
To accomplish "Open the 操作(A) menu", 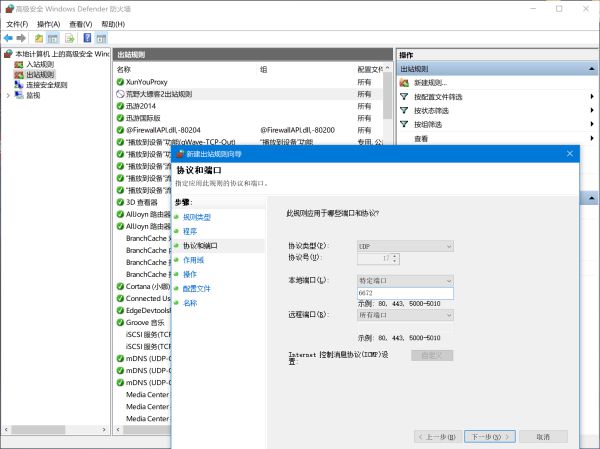I will coord(47,23).
